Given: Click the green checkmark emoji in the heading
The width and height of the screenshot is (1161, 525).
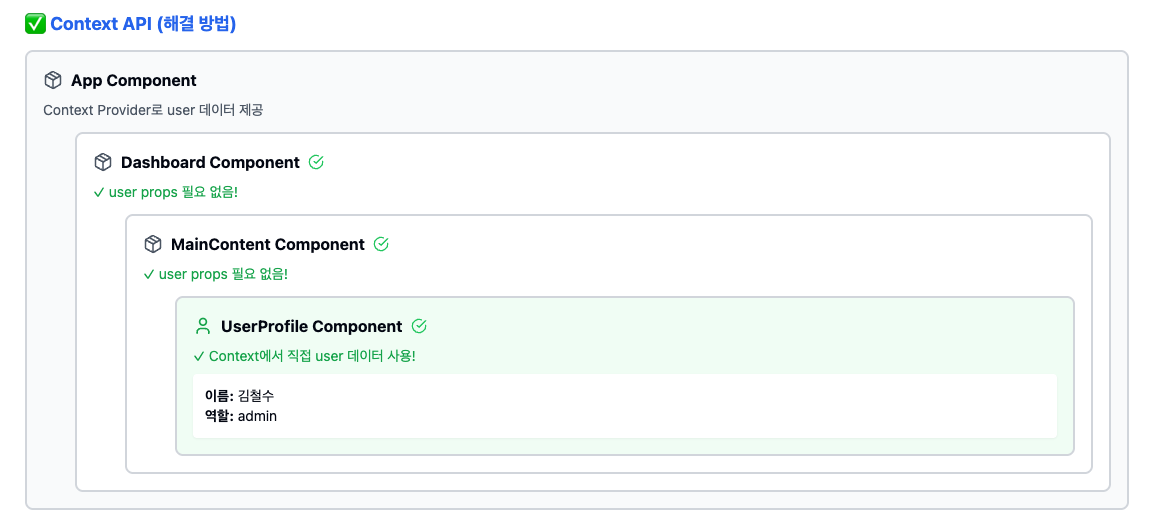Looking at the screenshot, I should tap(35, 24).
